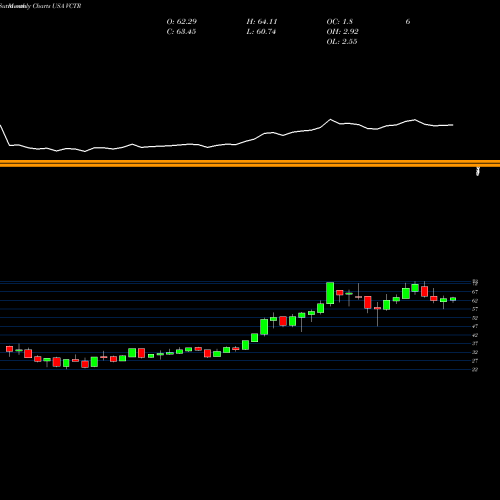Viewport: 500px width, 500px height.
Task: Click the 57 price axis label
Action: click(x=475, y=309)
